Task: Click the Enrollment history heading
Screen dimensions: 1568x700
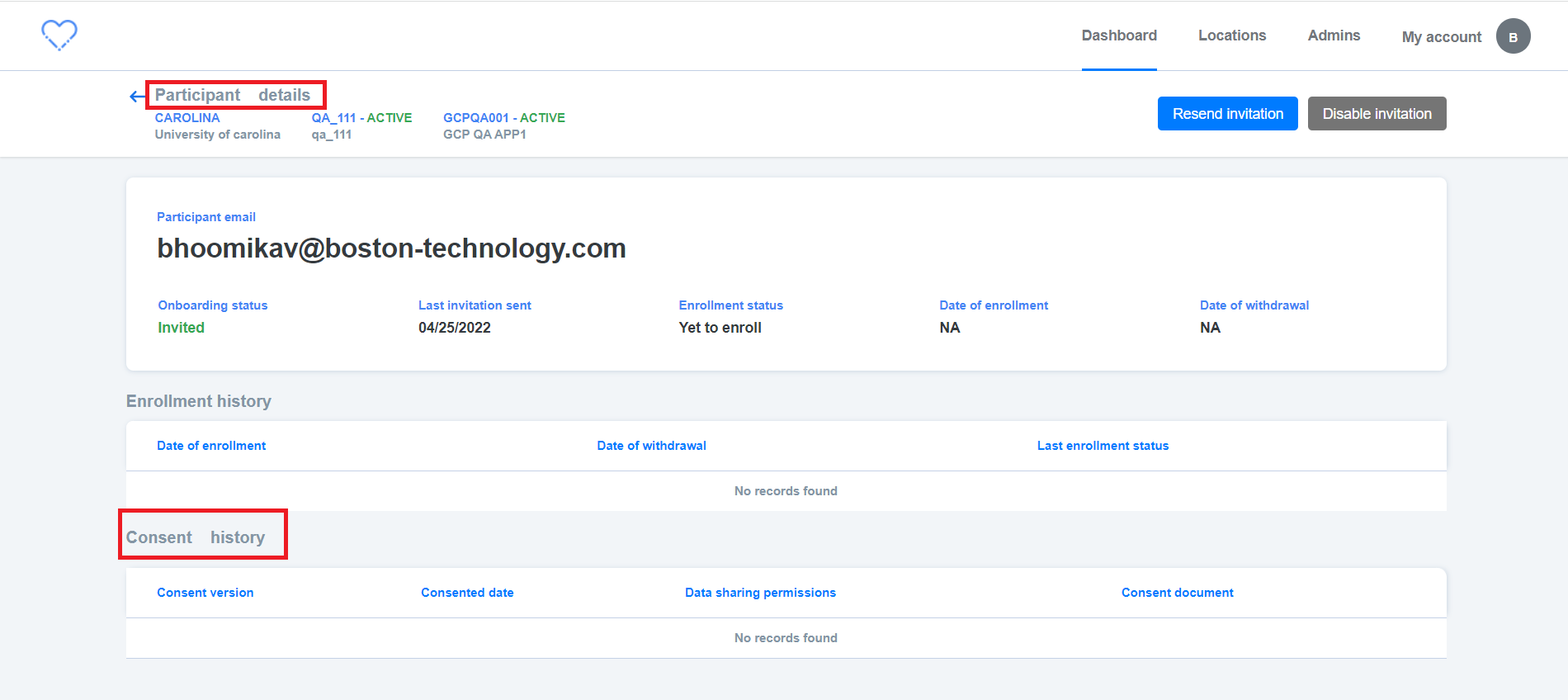Action: 199,401
